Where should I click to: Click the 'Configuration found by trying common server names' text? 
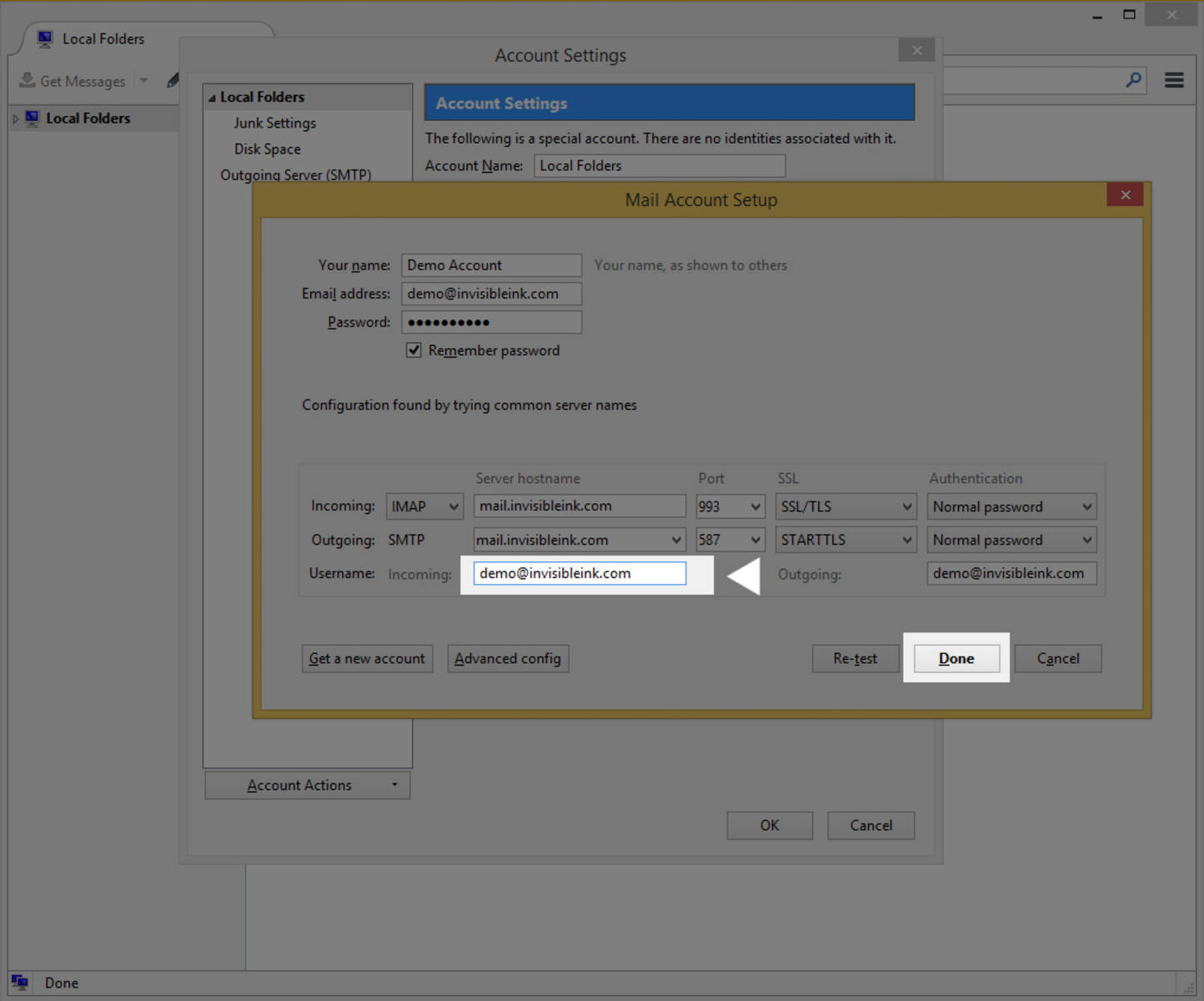[x=469, y=405]
